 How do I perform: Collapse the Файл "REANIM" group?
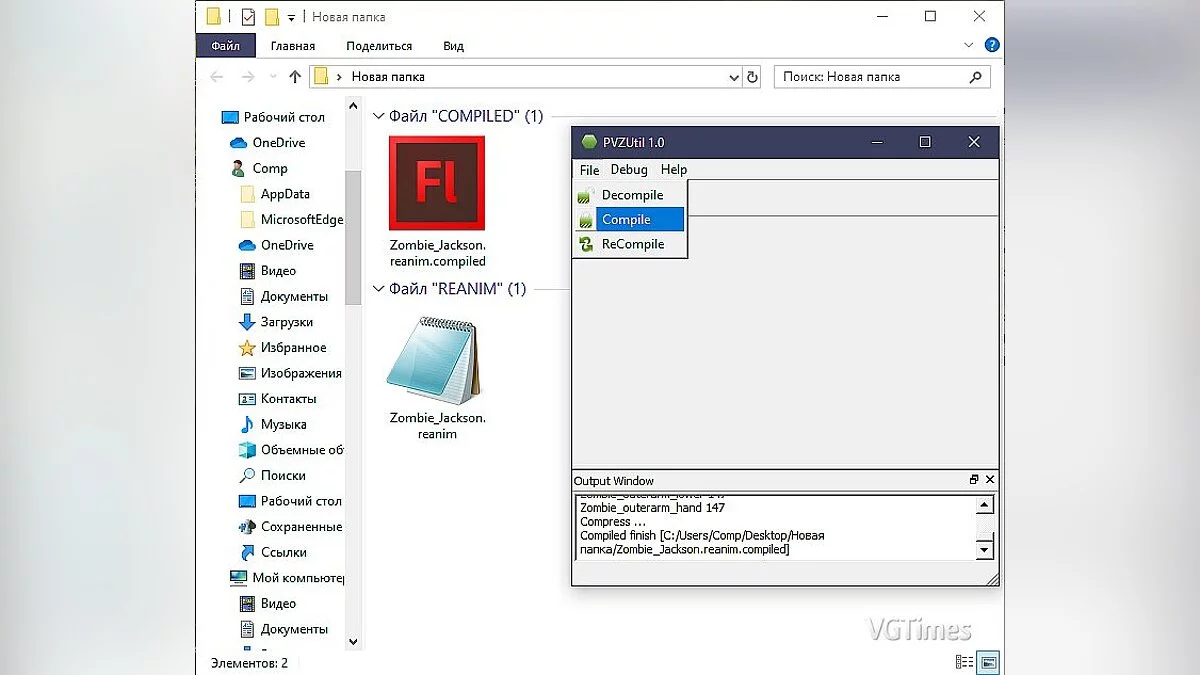(379, 289)
